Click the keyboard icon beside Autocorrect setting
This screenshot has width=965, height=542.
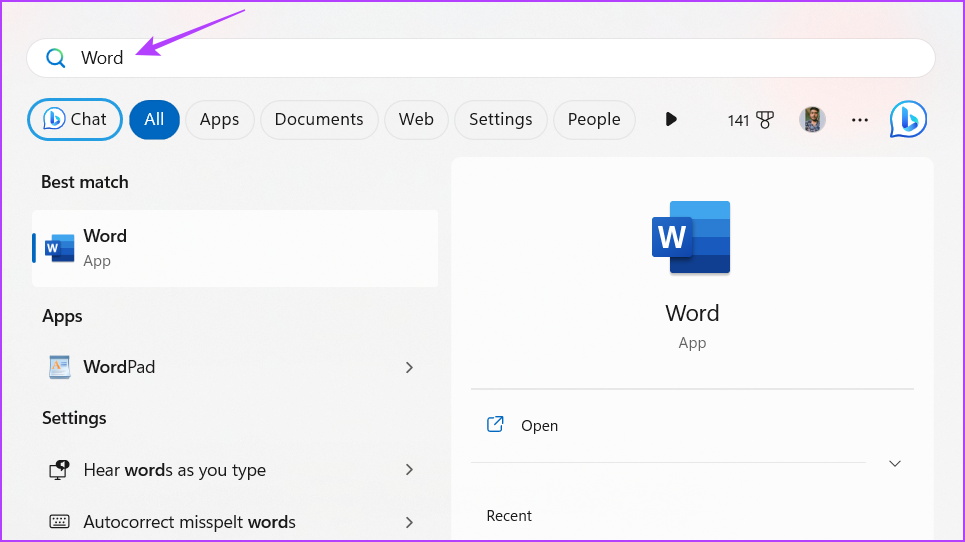(60, 522)
